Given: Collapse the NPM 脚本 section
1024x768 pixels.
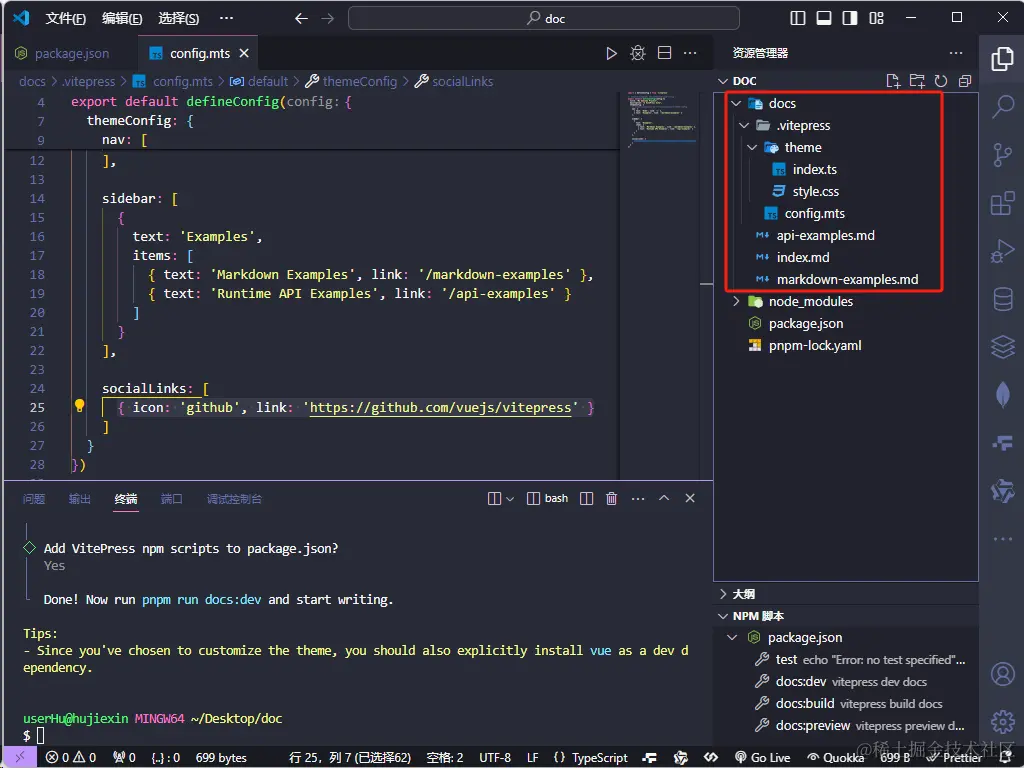Looking at the screenshot, I should click(723, 616).
